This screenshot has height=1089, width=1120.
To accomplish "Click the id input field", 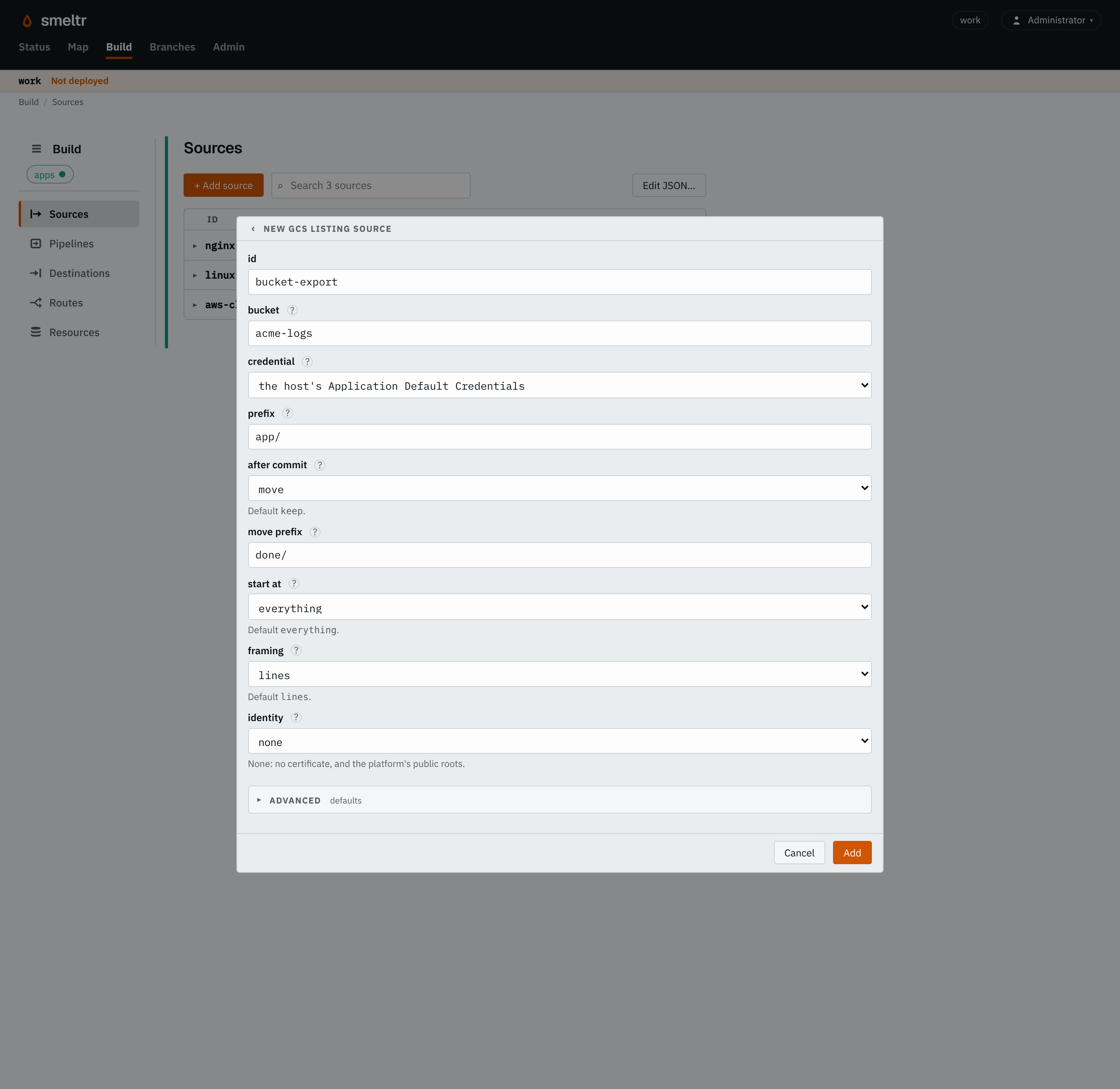I will [x=560, y=282].
